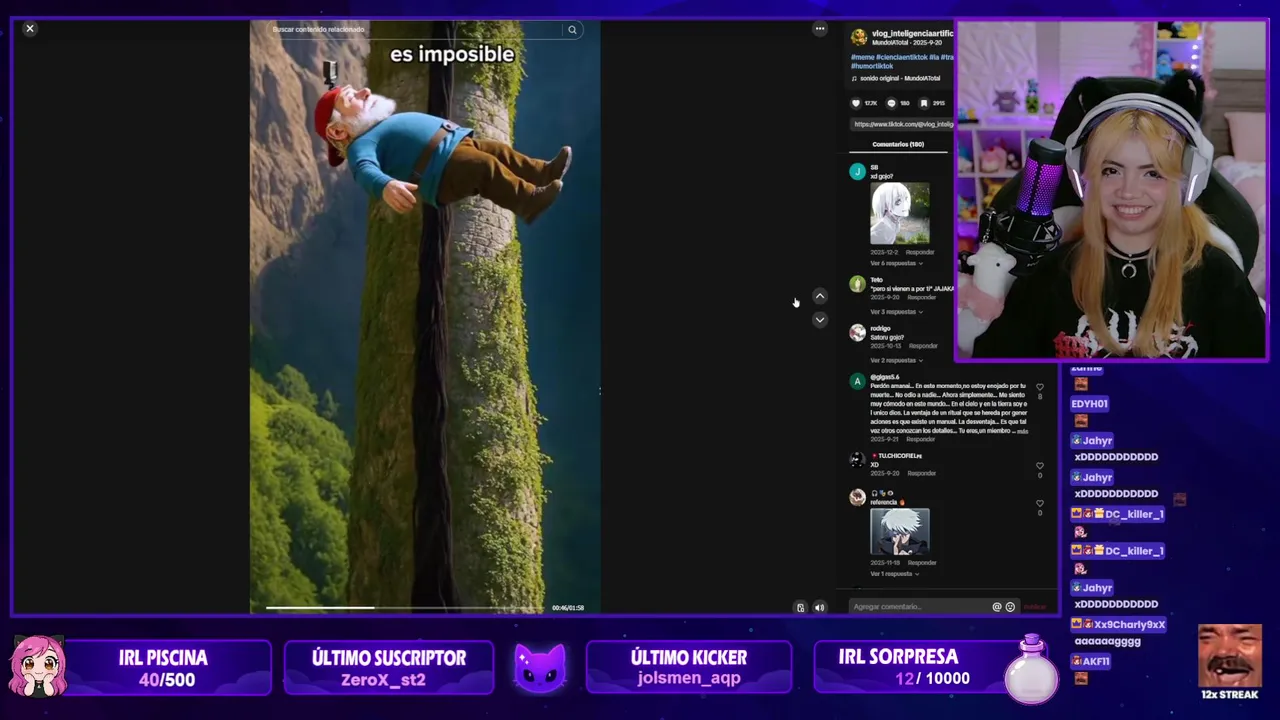Click the search magnifier icon above the video

pyautogui.click(x=572, y=30)
